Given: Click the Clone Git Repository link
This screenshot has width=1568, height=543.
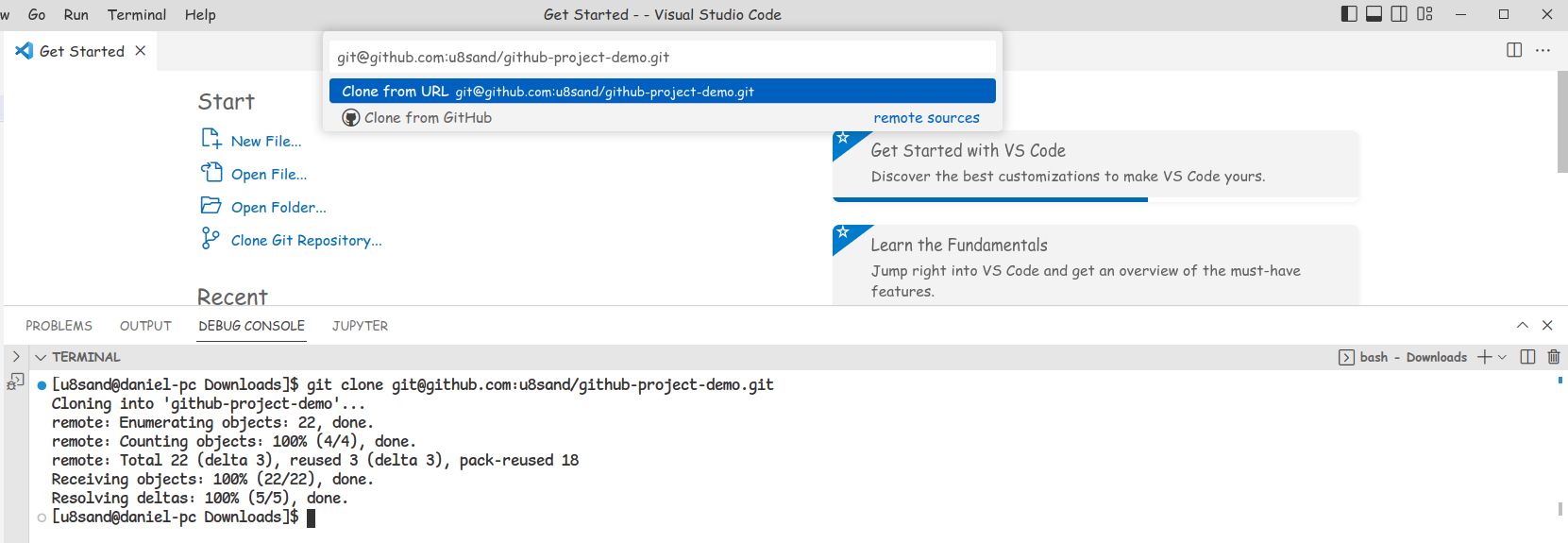Looking at the screenshot, I should [306, 241].
